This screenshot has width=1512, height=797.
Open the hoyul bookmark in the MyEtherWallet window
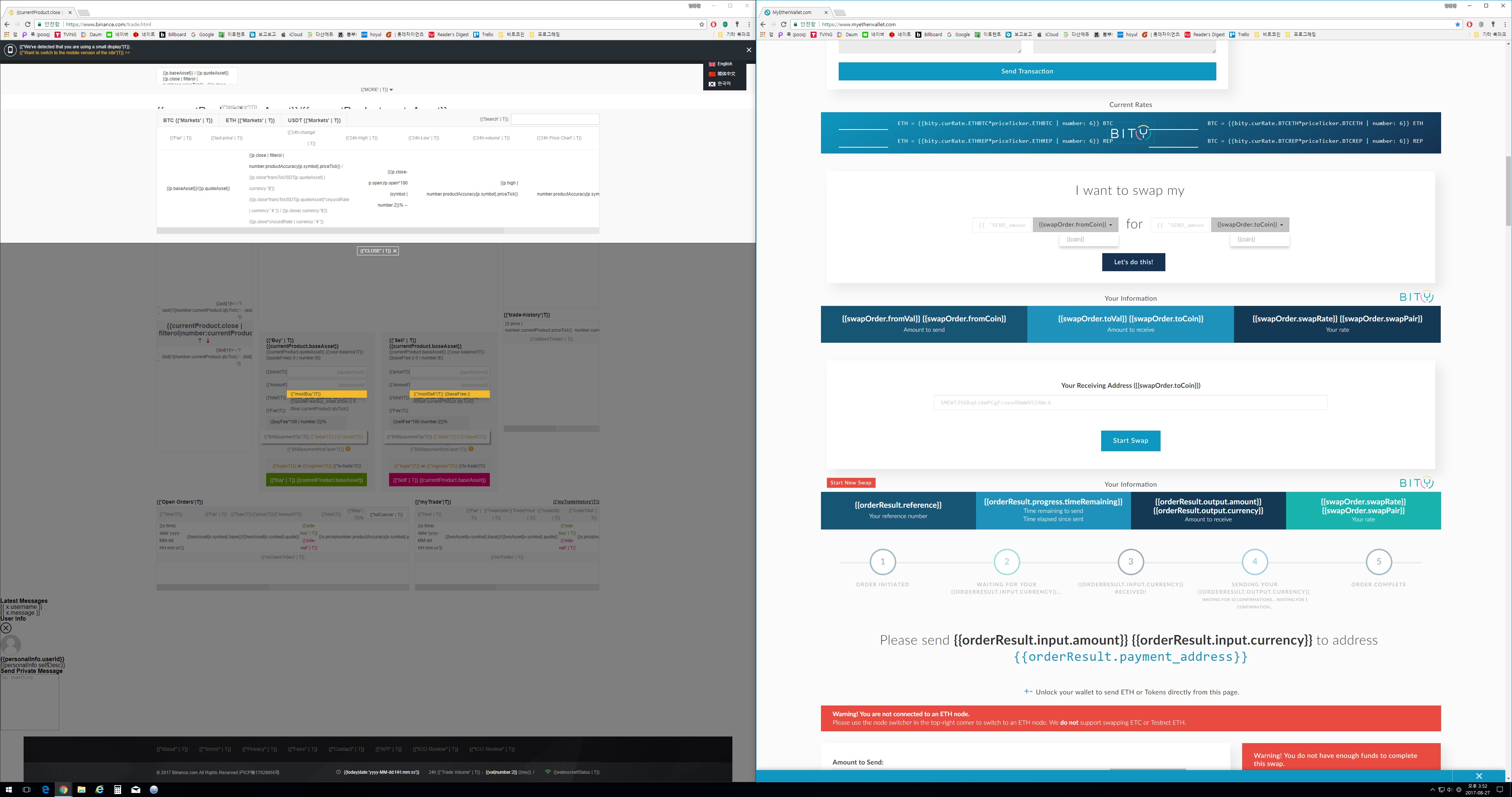tap(1128, 35)
